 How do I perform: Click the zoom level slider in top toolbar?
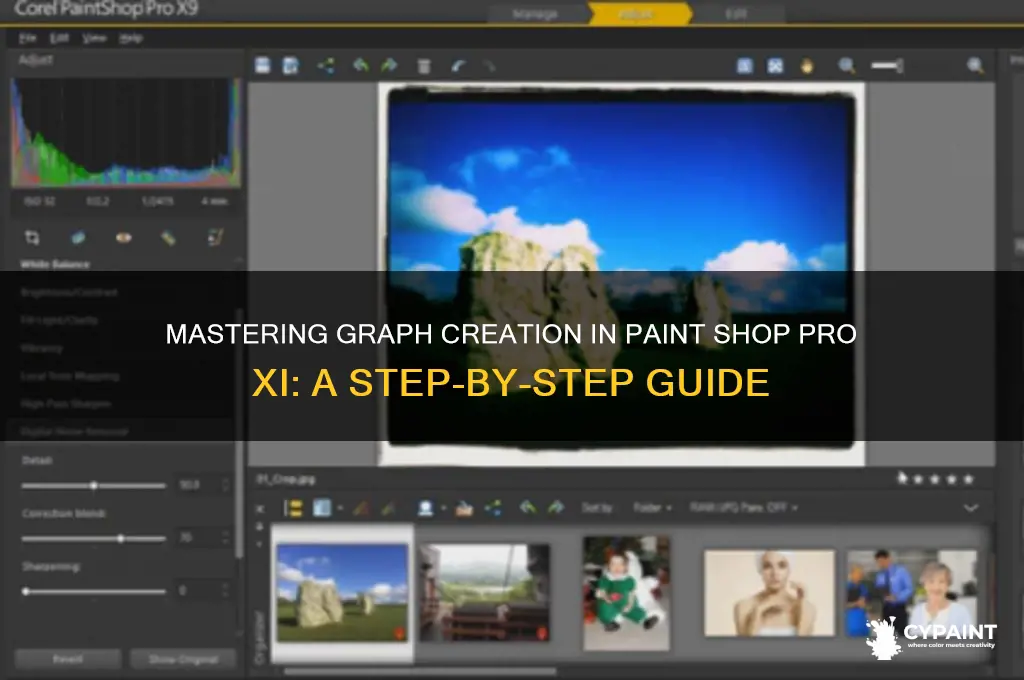888,65
